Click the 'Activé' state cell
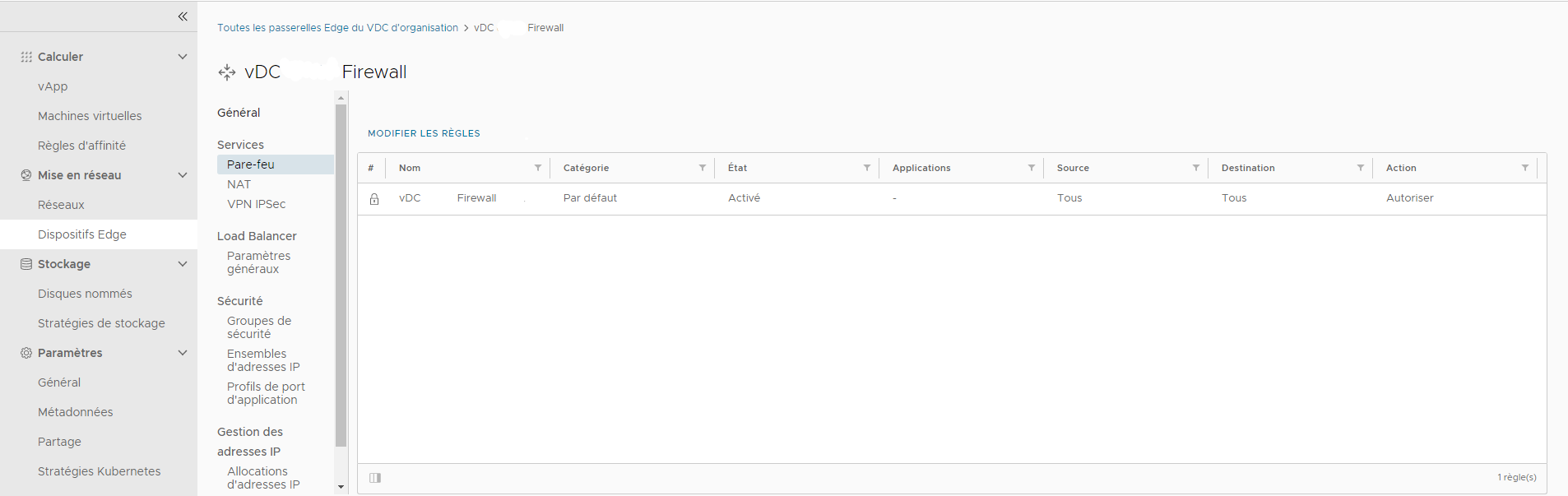This screenshot has height=496, width=1568. [744, 198]
